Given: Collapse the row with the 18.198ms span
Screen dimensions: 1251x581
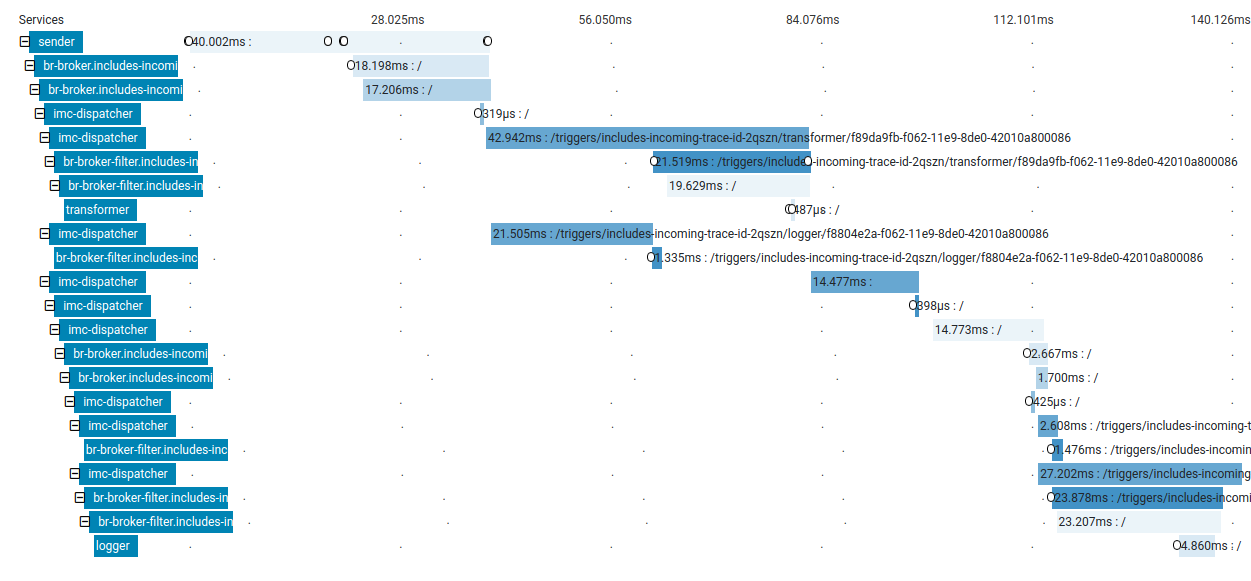Looking at the screenshot, I should click(x=29, y=66).
